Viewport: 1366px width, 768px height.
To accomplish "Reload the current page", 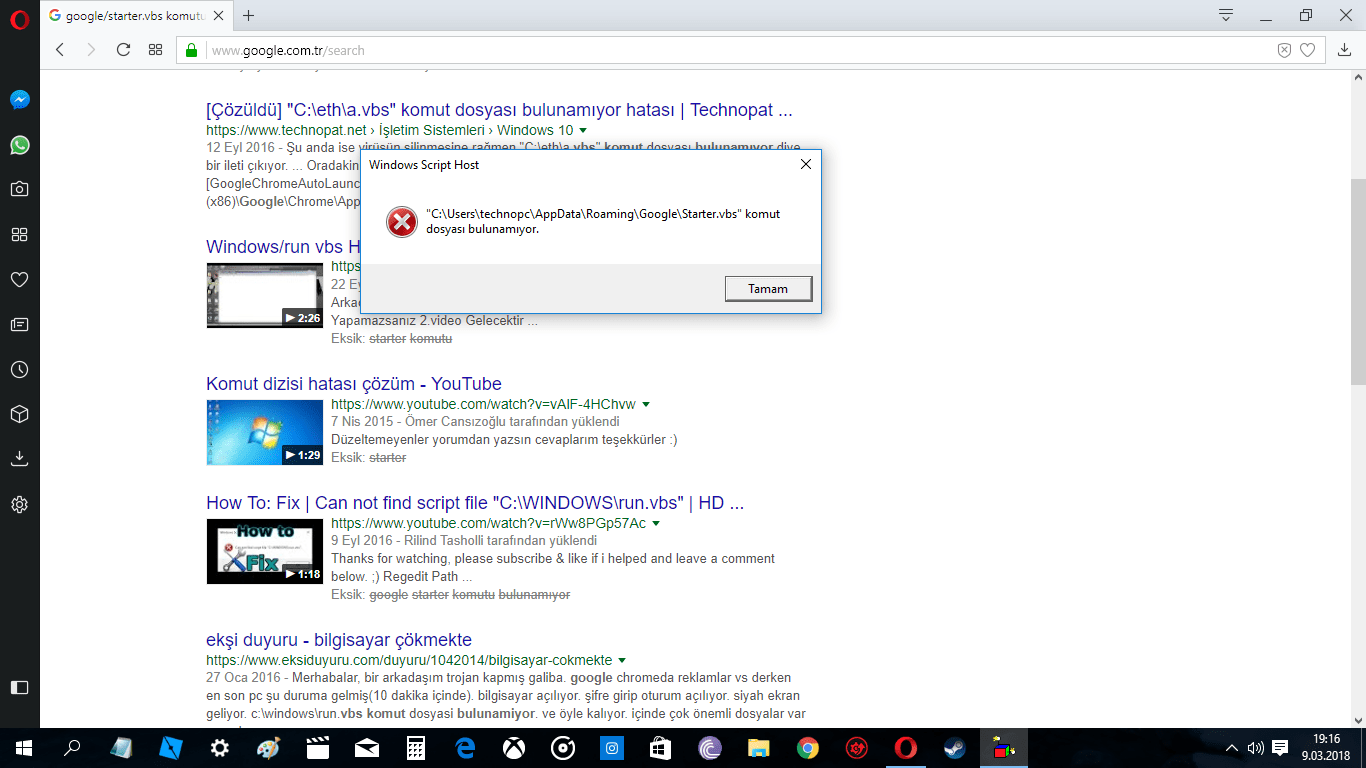I will click(123, 50).
